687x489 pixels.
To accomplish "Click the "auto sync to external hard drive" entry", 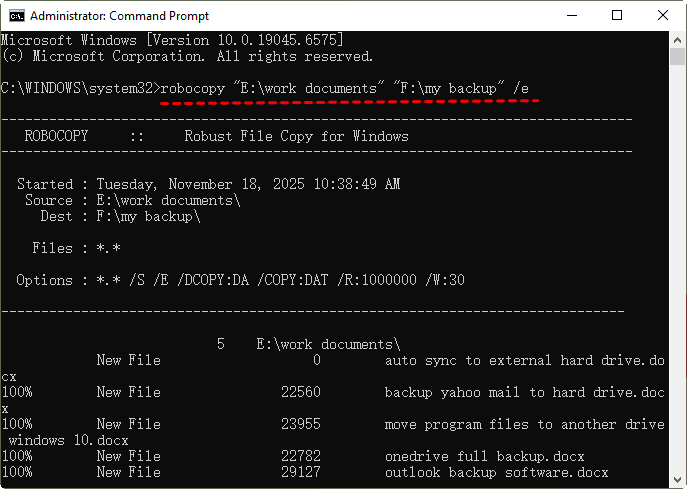I will click(x=524, y=360).
